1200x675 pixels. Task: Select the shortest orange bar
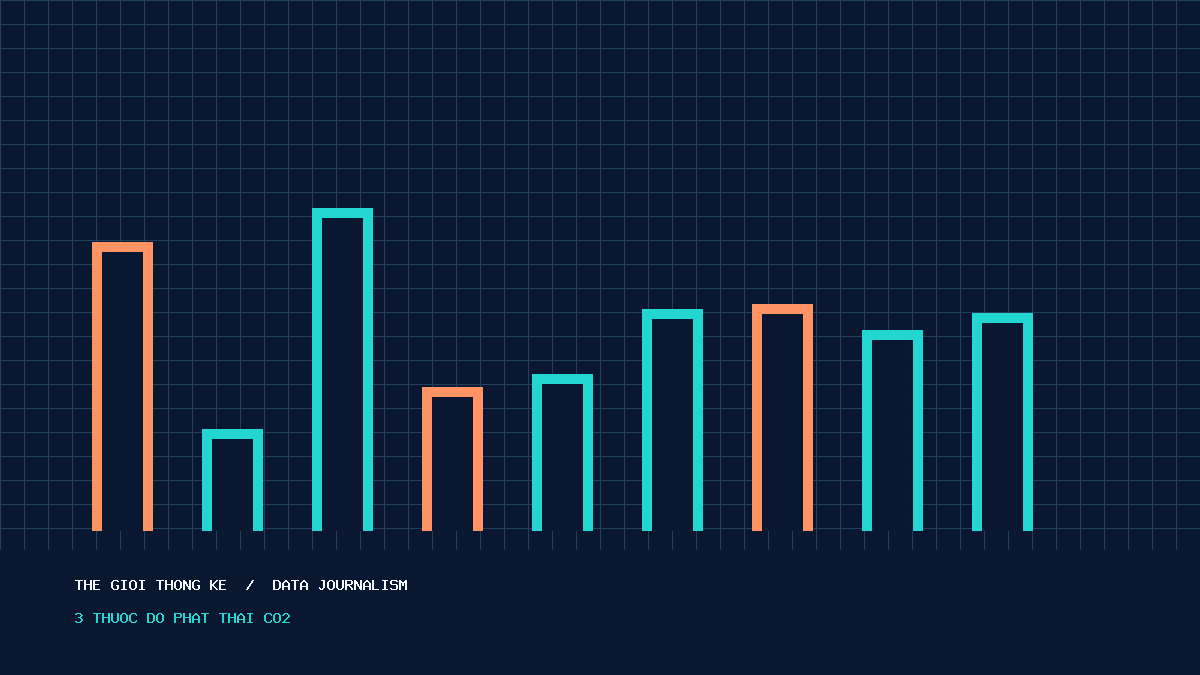[x=452, y=459]
